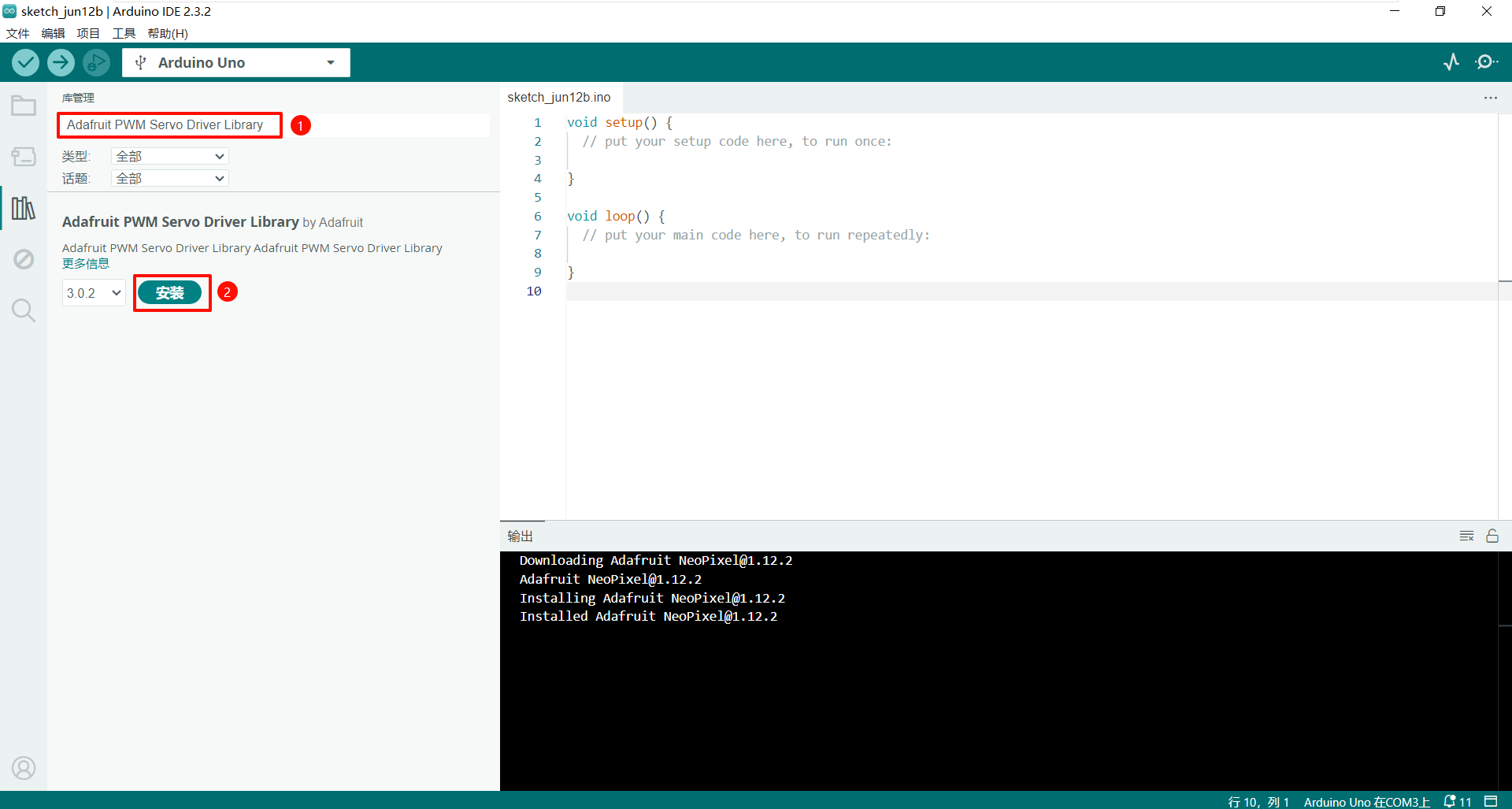Start the debugger with the debug icon

[x=96, y=62]
